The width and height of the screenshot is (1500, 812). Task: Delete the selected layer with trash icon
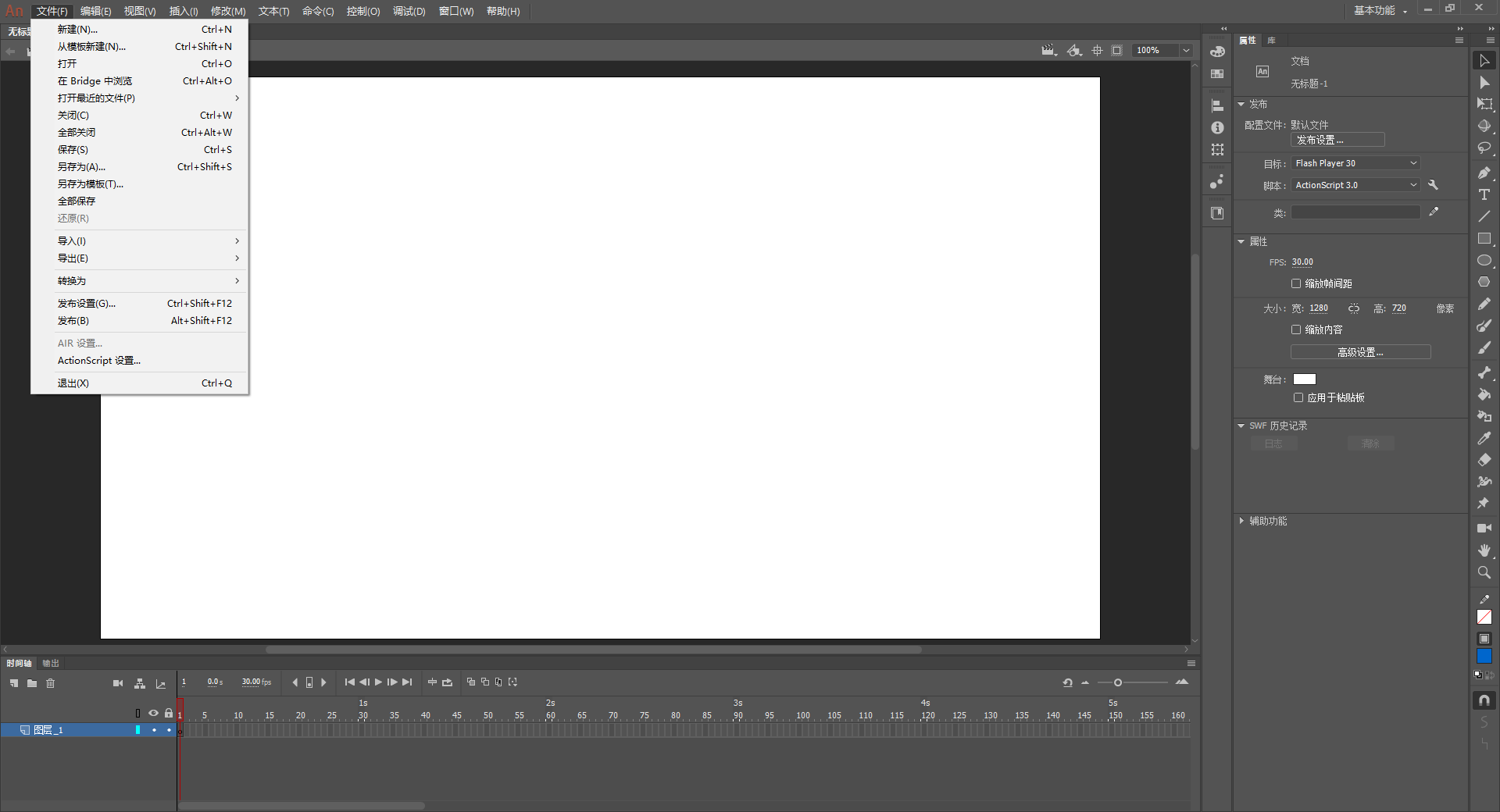[51, 684]
